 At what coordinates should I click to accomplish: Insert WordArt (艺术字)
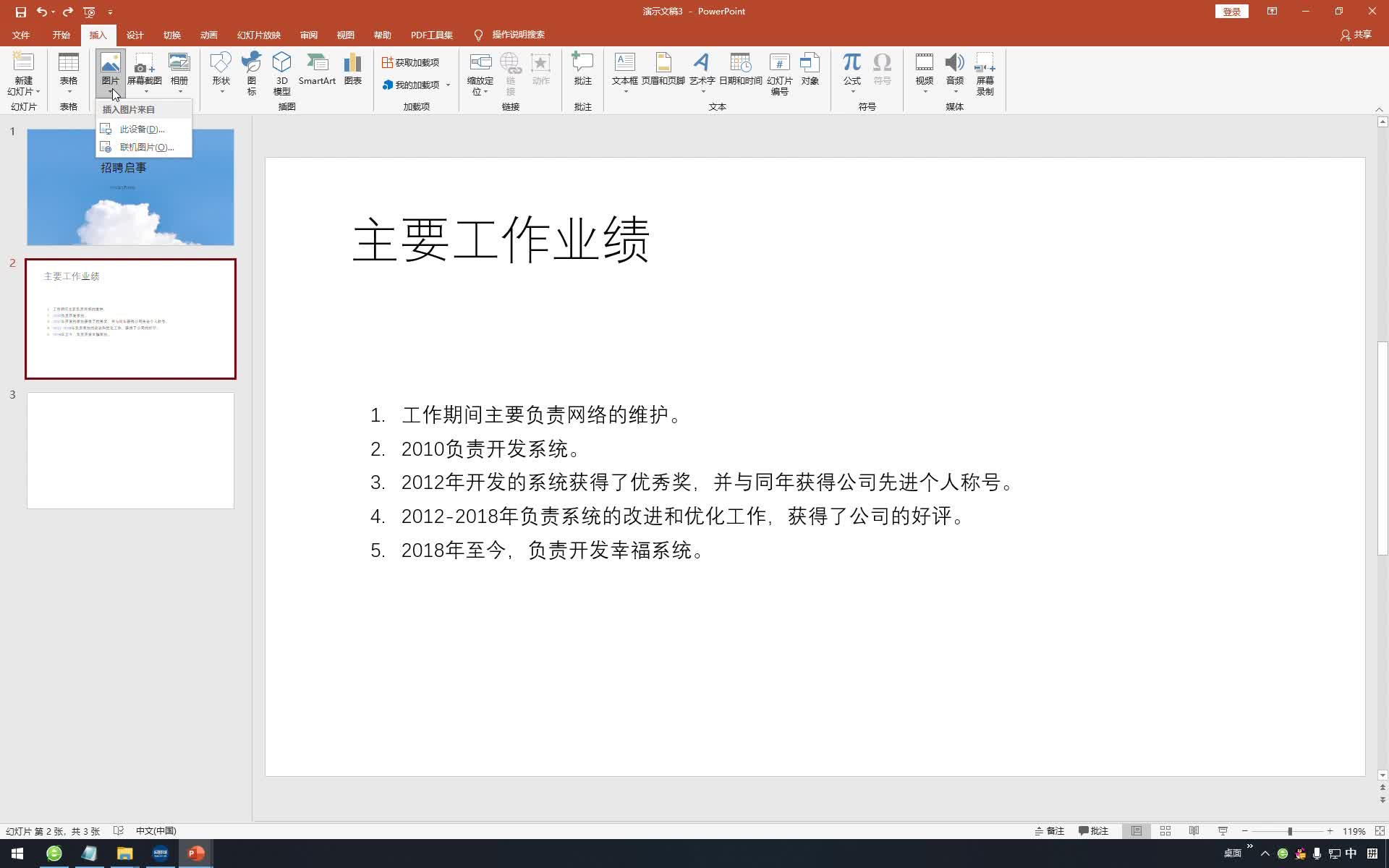[x=702, y=73]
